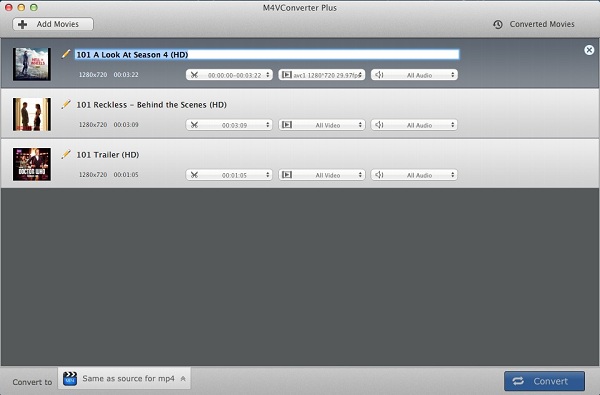Open All Audio dropdown for '101 Trailer'
The image size is (600, 395).
[414, 175]
